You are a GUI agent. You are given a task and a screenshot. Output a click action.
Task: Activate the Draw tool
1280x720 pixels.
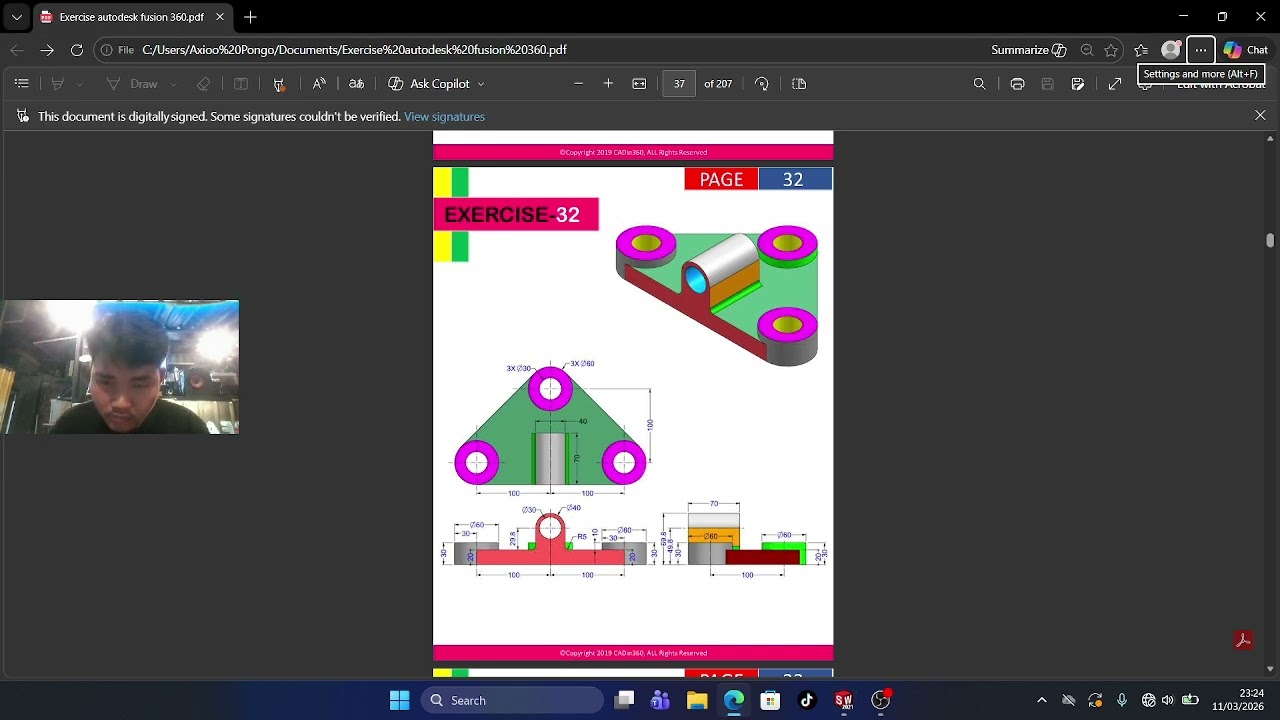pos(132,84)
